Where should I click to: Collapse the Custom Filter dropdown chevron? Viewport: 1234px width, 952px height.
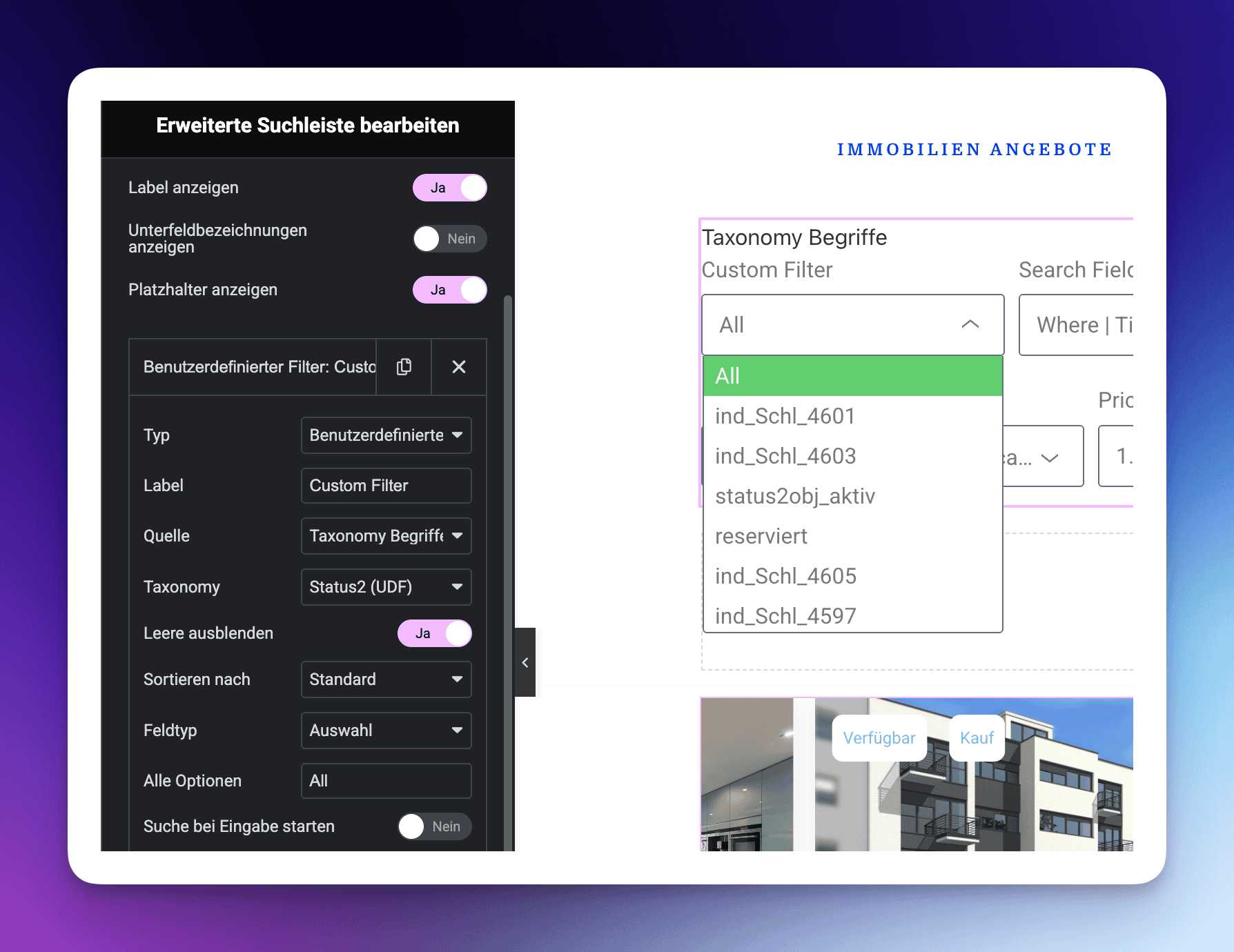tap(970, 324)
